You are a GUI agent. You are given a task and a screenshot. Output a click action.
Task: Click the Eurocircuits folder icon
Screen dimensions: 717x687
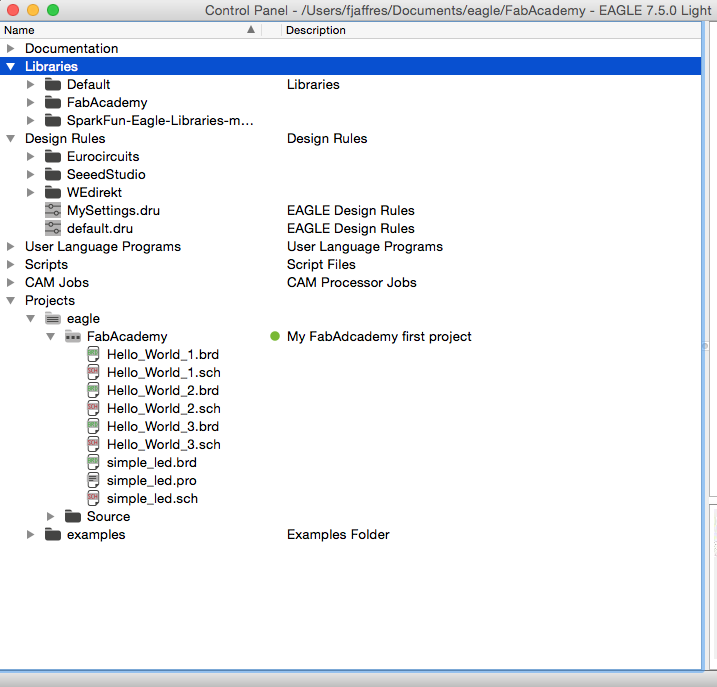coord(53,156)
